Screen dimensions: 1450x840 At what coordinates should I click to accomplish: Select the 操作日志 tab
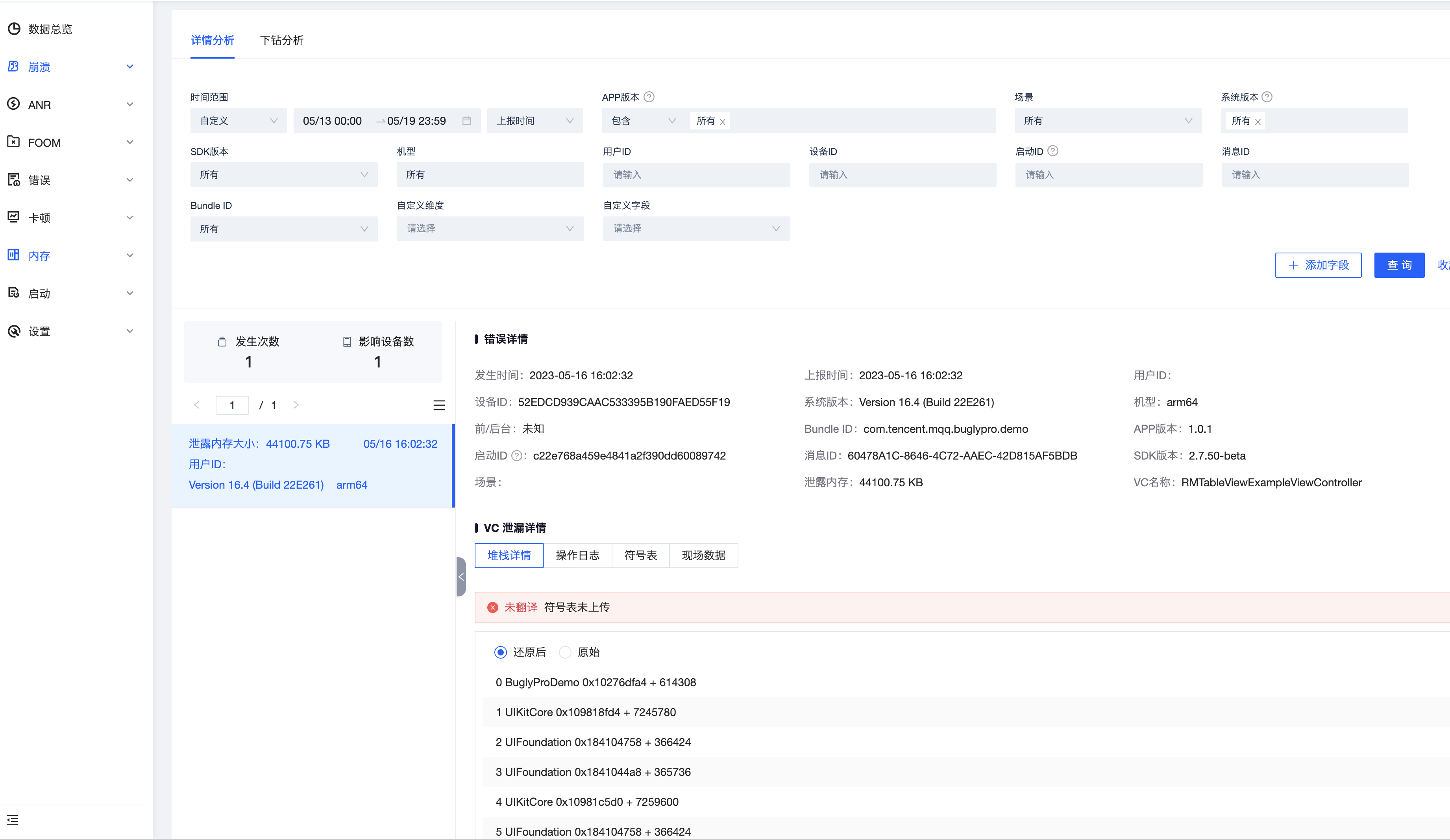(x=577, y=555)
